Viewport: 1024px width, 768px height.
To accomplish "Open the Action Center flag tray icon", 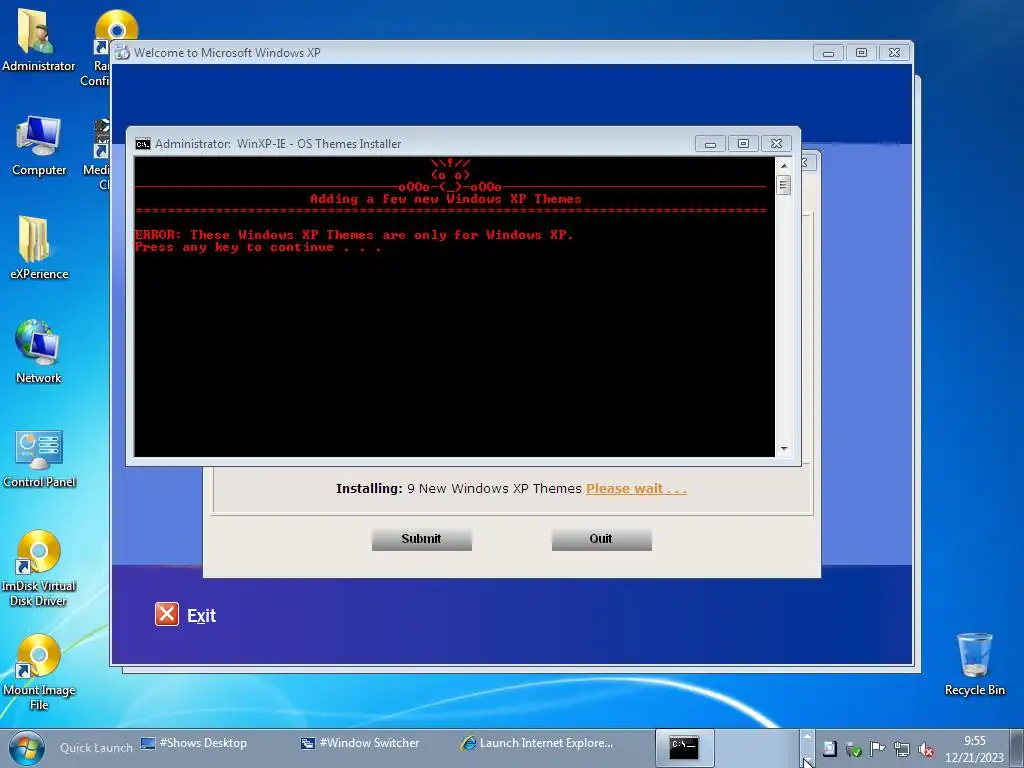I will click(x=877, y=749).
